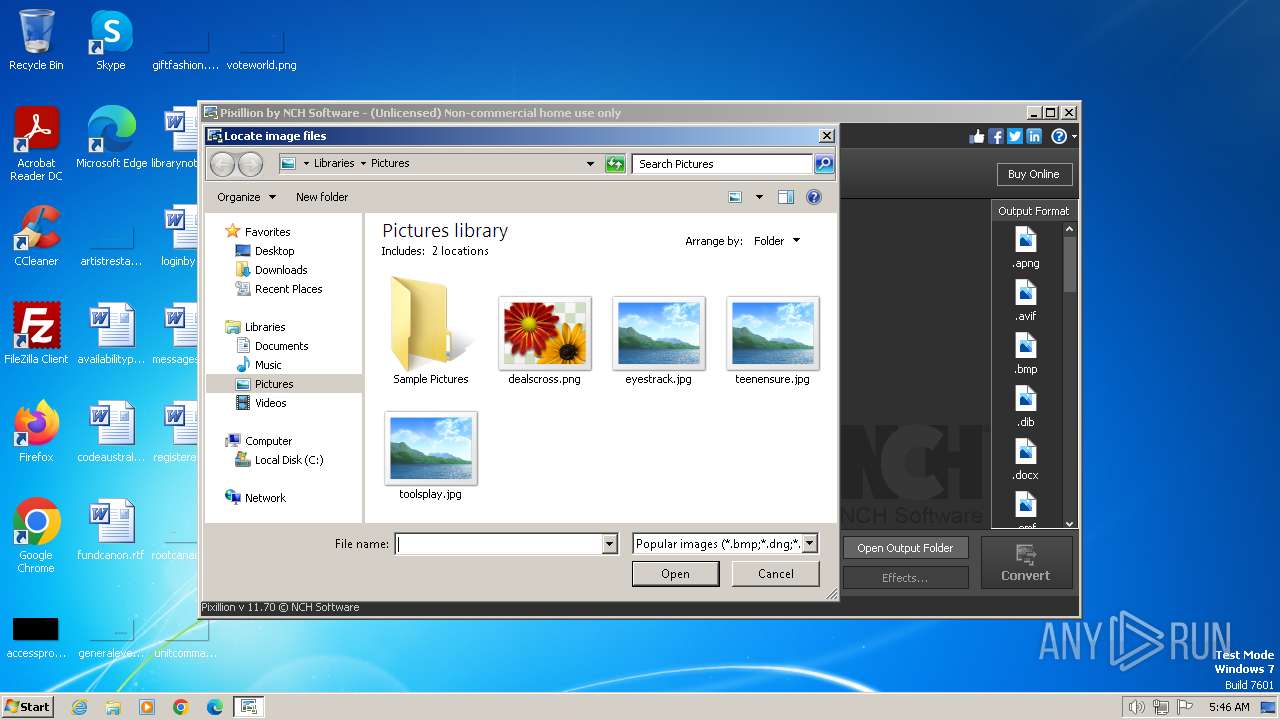Expand the Pixillion help dropdown arrow
The image size is (1280, 720).
pos(1074,136)
